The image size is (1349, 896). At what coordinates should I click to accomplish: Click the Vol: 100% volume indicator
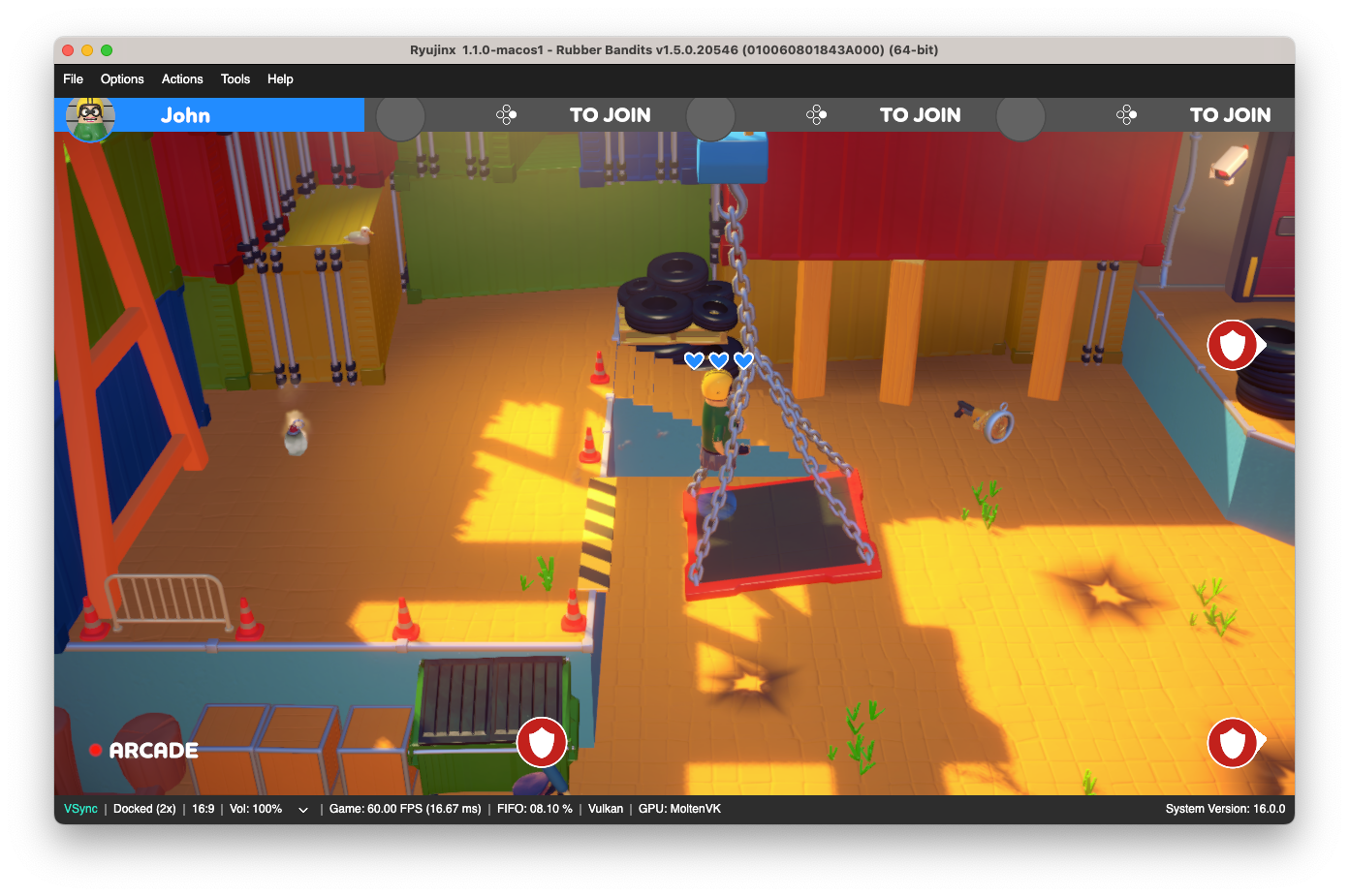256,809
